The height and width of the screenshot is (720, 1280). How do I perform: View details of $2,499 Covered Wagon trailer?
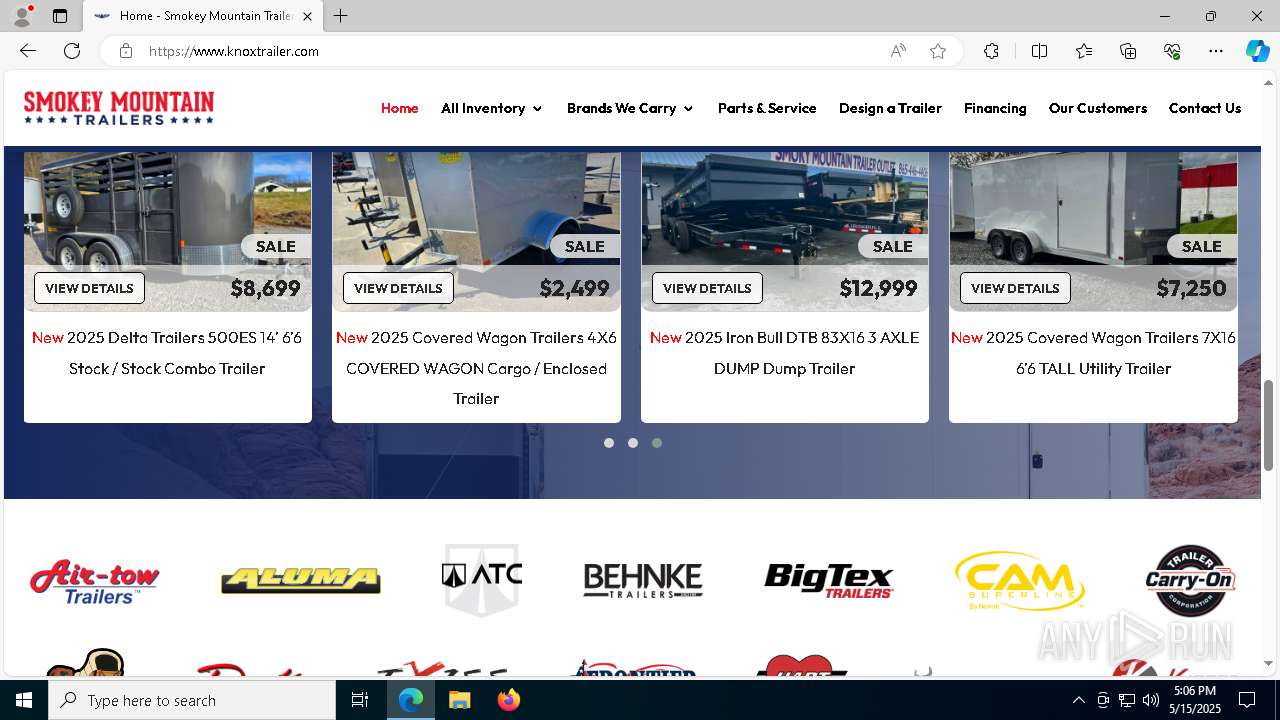(398, 288)
